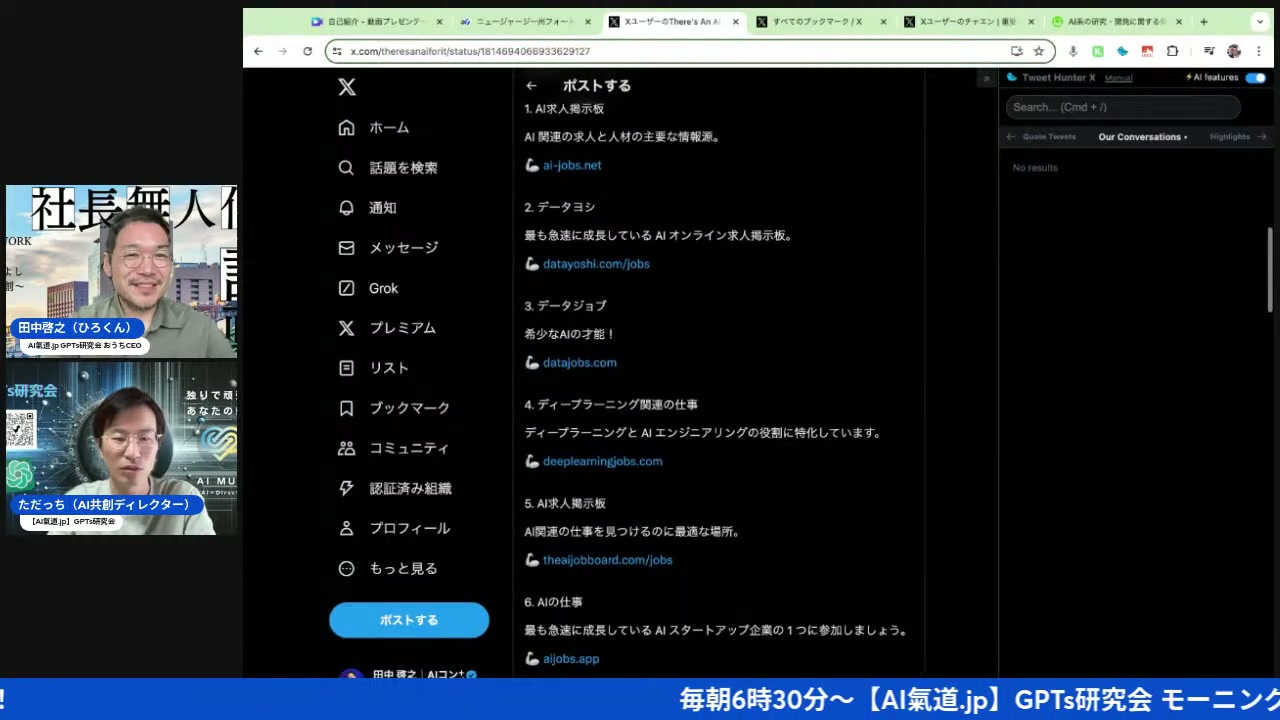1280x720 pixels.
Task: Click the 'No results' text
Action: coord(1035,168)
